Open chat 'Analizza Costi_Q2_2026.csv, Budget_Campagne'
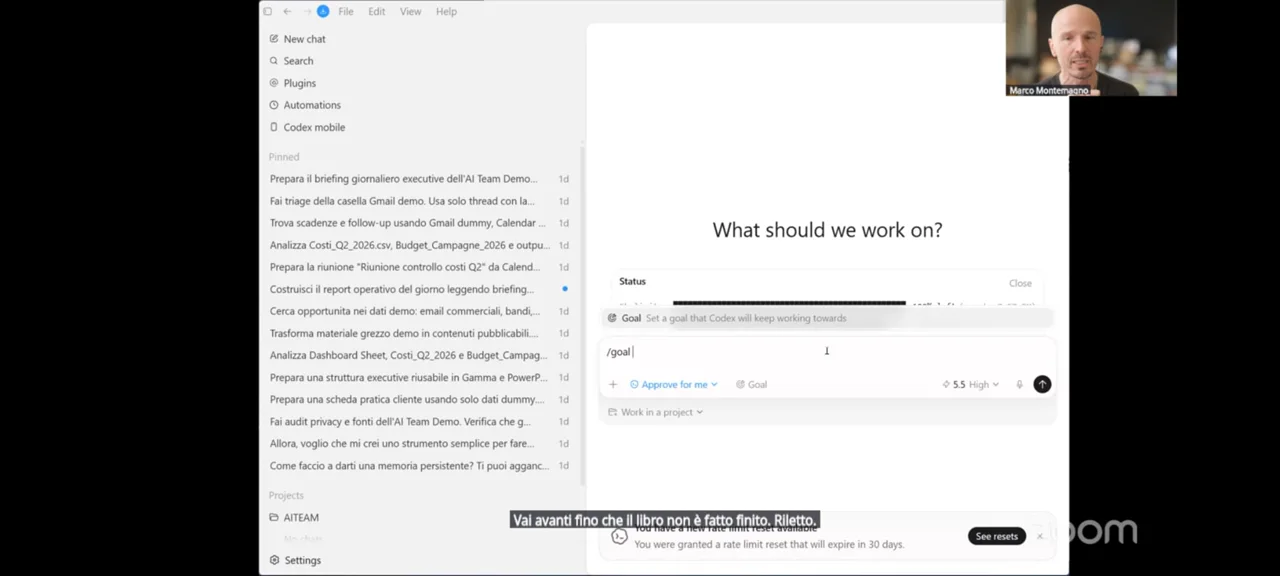Image resolution: width=1280 pixels, height=576 pixels. (x=419, y=245)
